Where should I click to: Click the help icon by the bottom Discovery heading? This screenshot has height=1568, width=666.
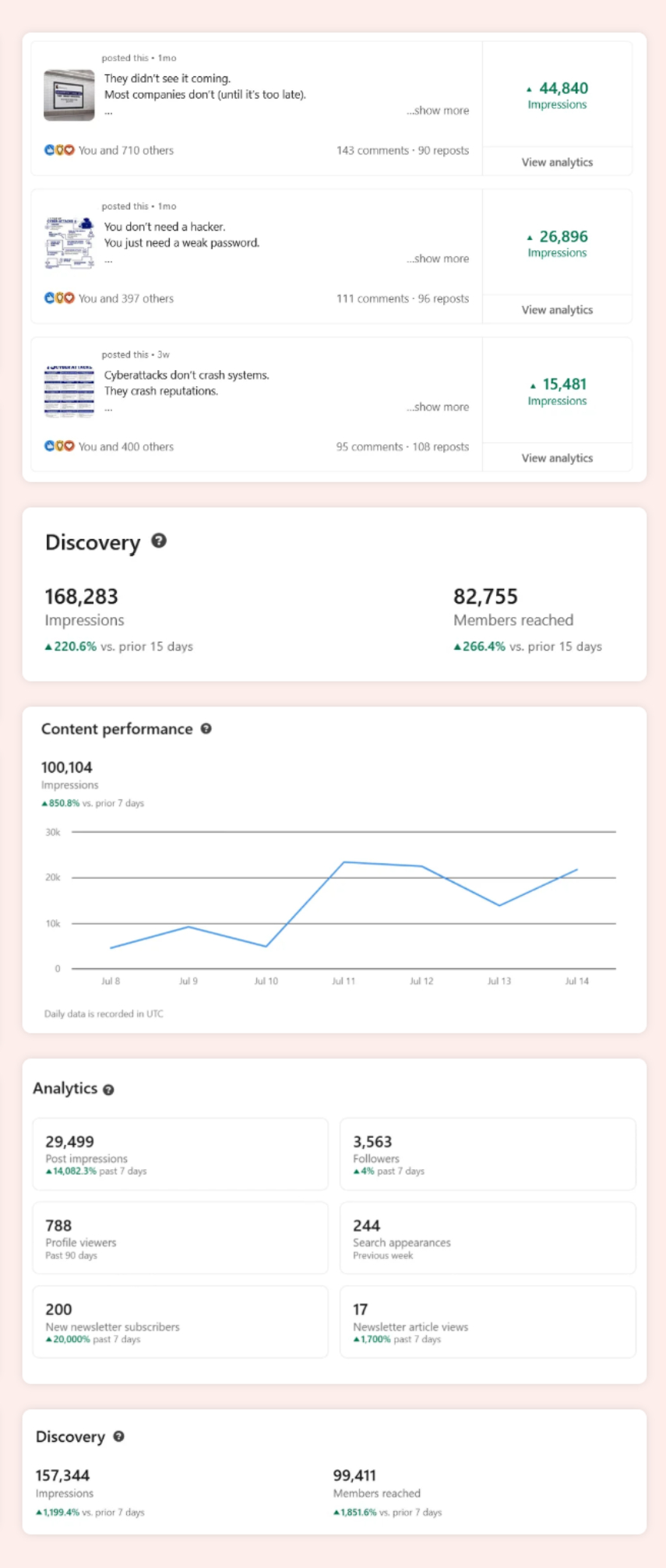pos(119,1436)
